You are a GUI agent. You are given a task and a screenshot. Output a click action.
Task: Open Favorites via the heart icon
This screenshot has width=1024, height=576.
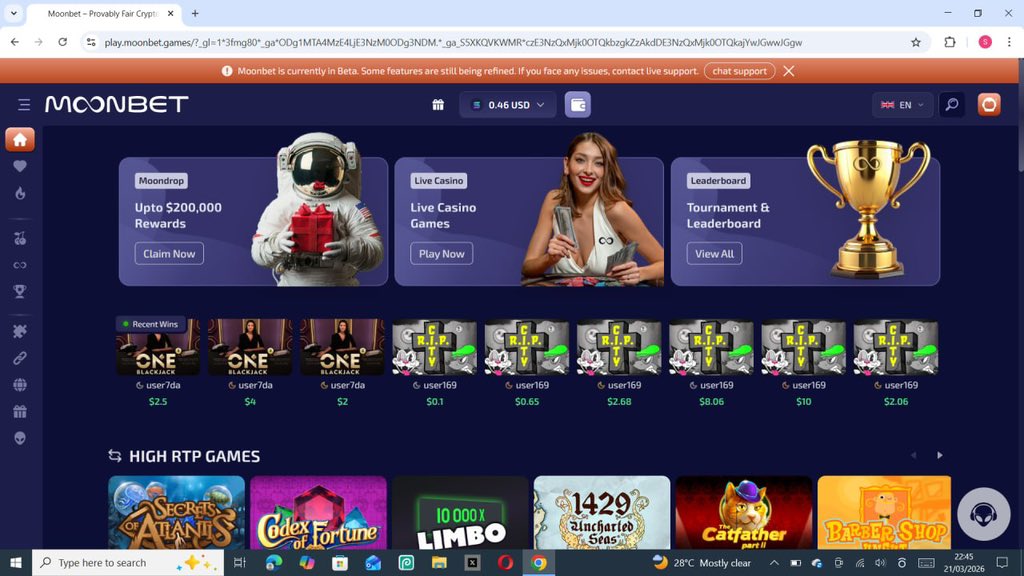(x=21, y=167)
